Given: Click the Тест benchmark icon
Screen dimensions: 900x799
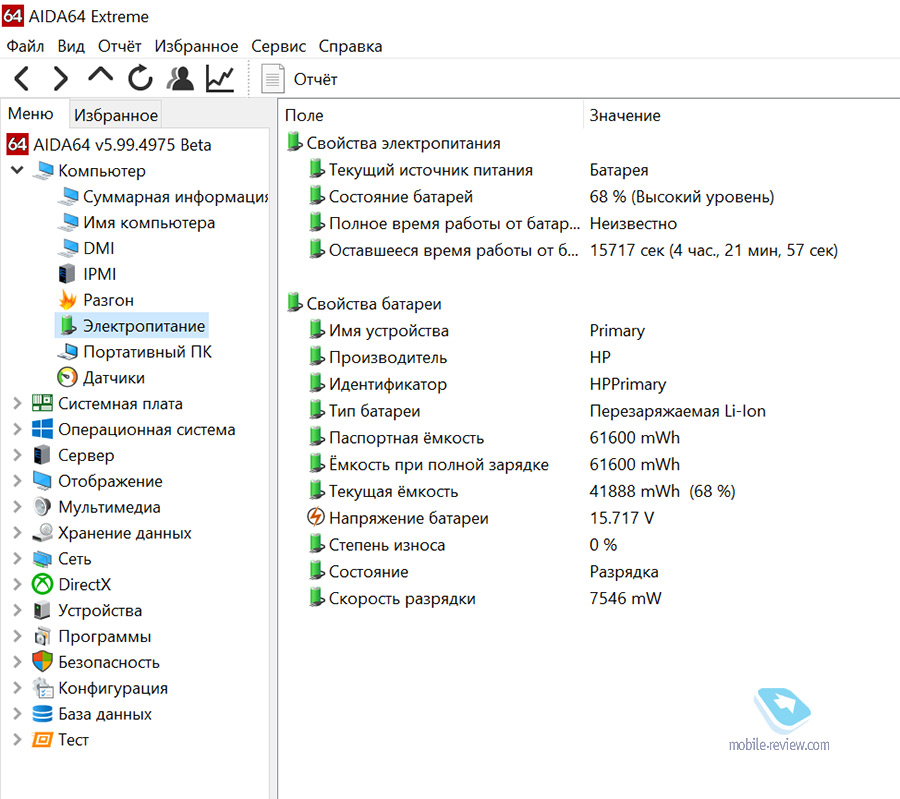Looking at the screenshot, I should tap(42, 739).
